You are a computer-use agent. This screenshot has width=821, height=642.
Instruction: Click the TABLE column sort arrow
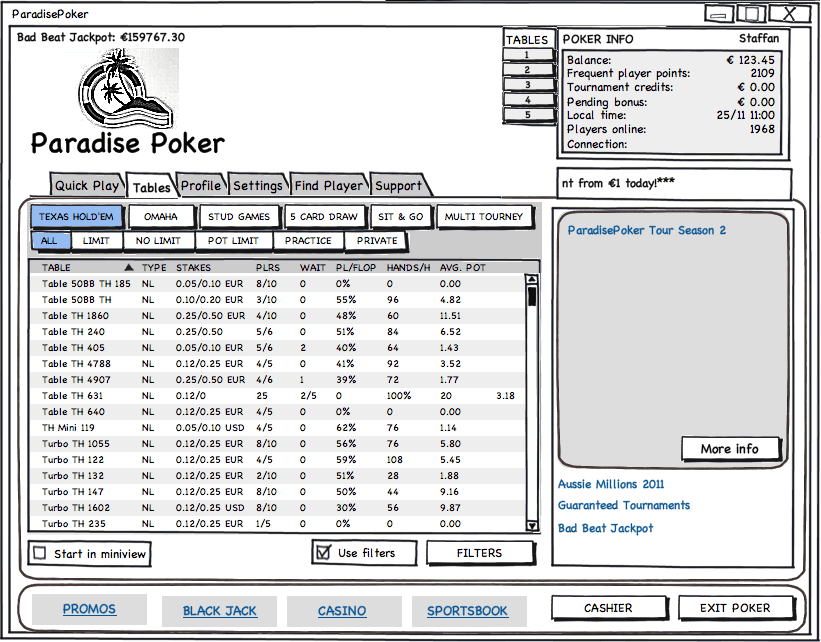tap(129, 268)
